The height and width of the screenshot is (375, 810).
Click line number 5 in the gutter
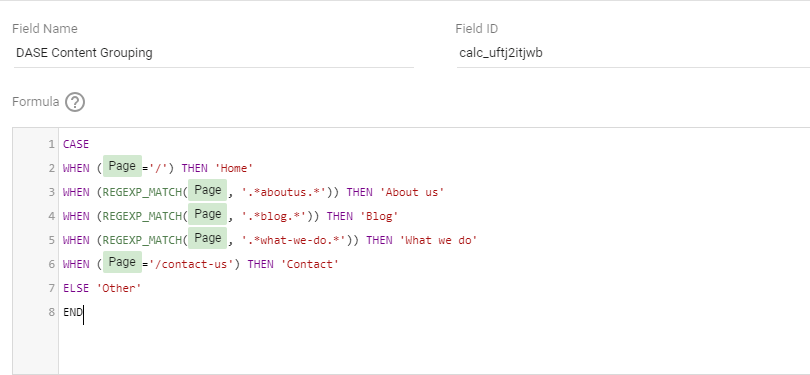[x=52, y=240]
